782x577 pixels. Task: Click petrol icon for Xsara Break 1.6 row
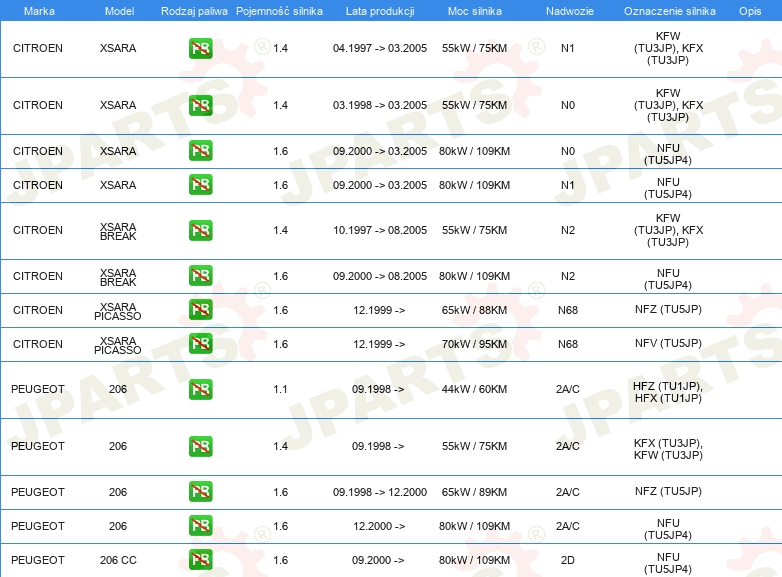point(200,276)
